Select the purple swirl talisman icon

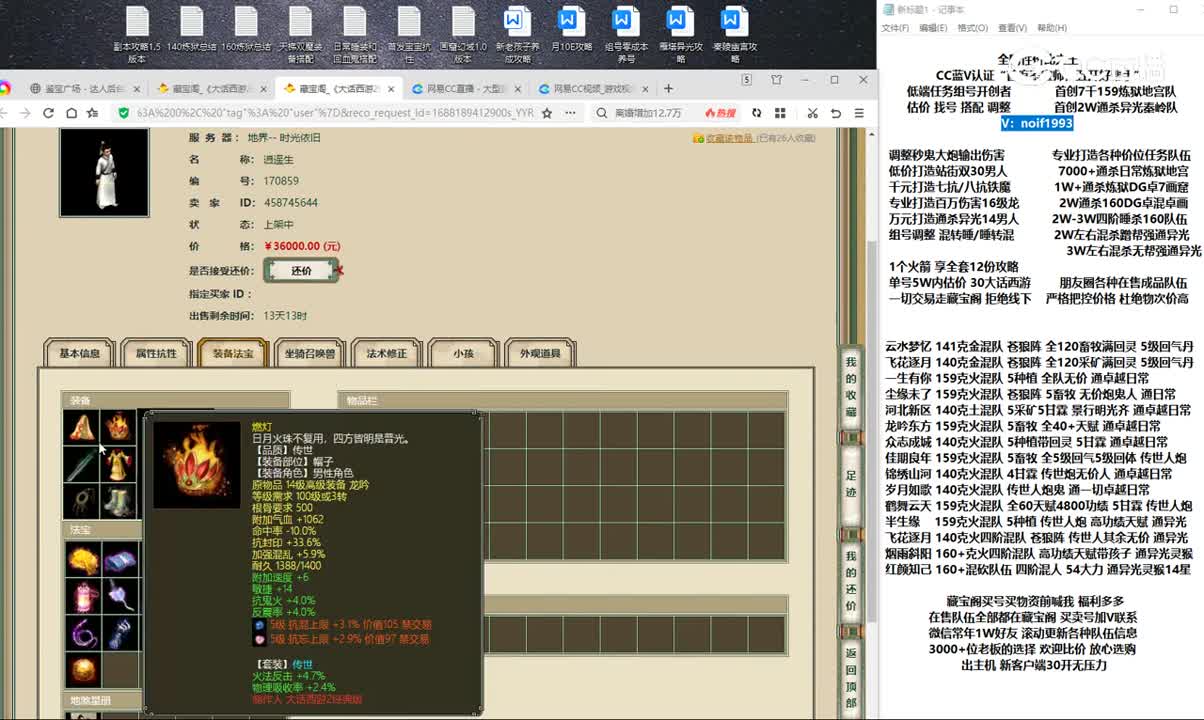[x=82, y=634]
